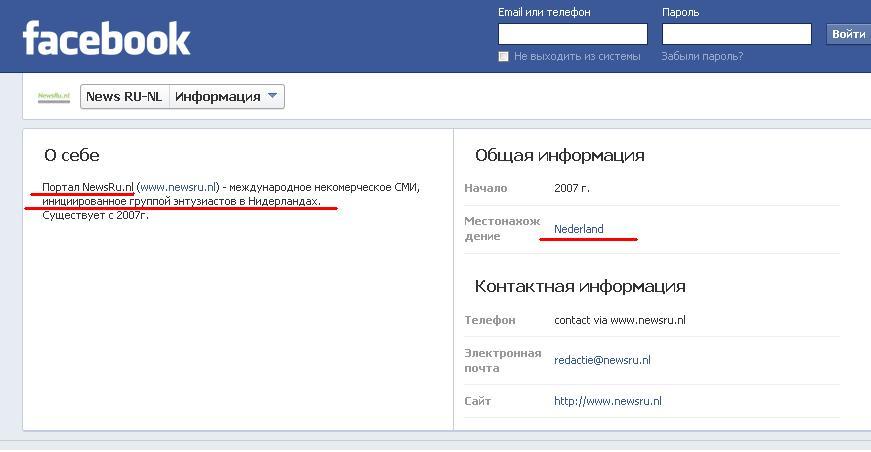Click the redactie@newsru.nl email link
Image resolution: width=871 pixels, height=452 pixels.
602,360
